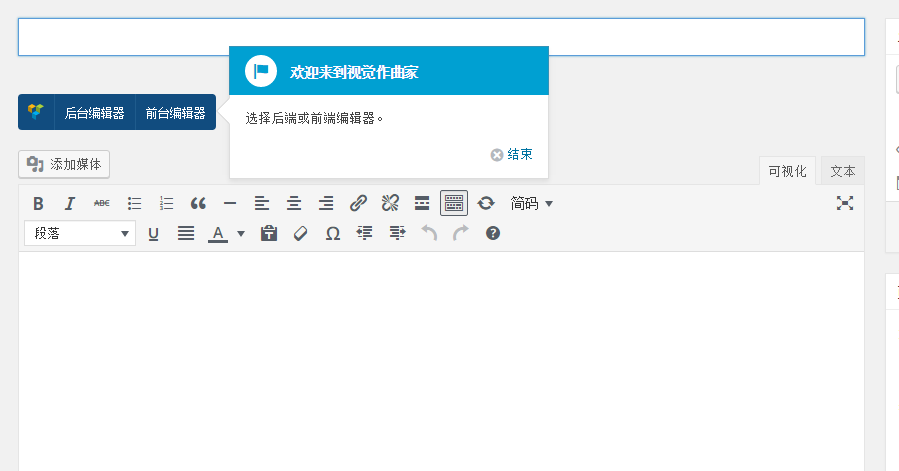Toggle bold formatting

click(38, 203)
